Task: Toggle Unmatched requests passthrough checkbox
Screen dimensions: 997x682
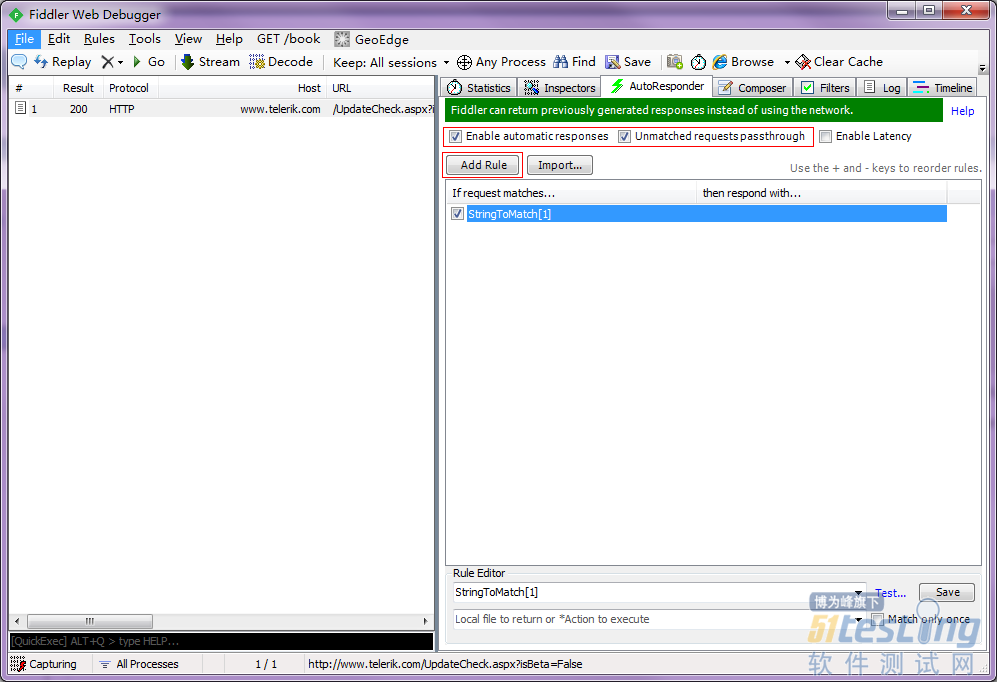Action: click(x=624, y=136)
